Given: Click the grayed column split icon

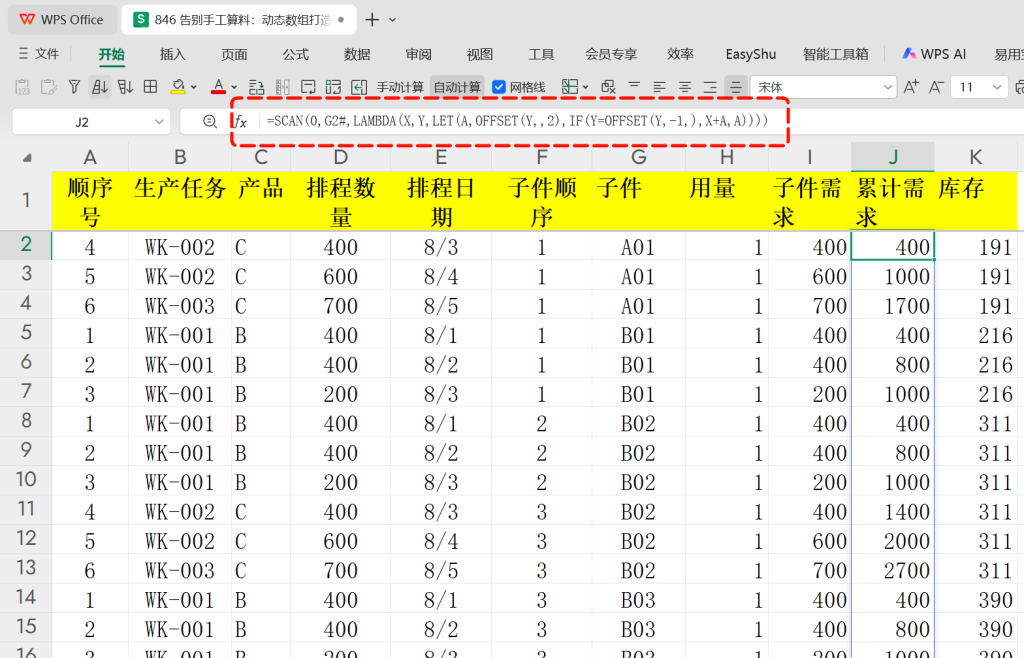Looking at the screenshot, I should tap(282, 87).
